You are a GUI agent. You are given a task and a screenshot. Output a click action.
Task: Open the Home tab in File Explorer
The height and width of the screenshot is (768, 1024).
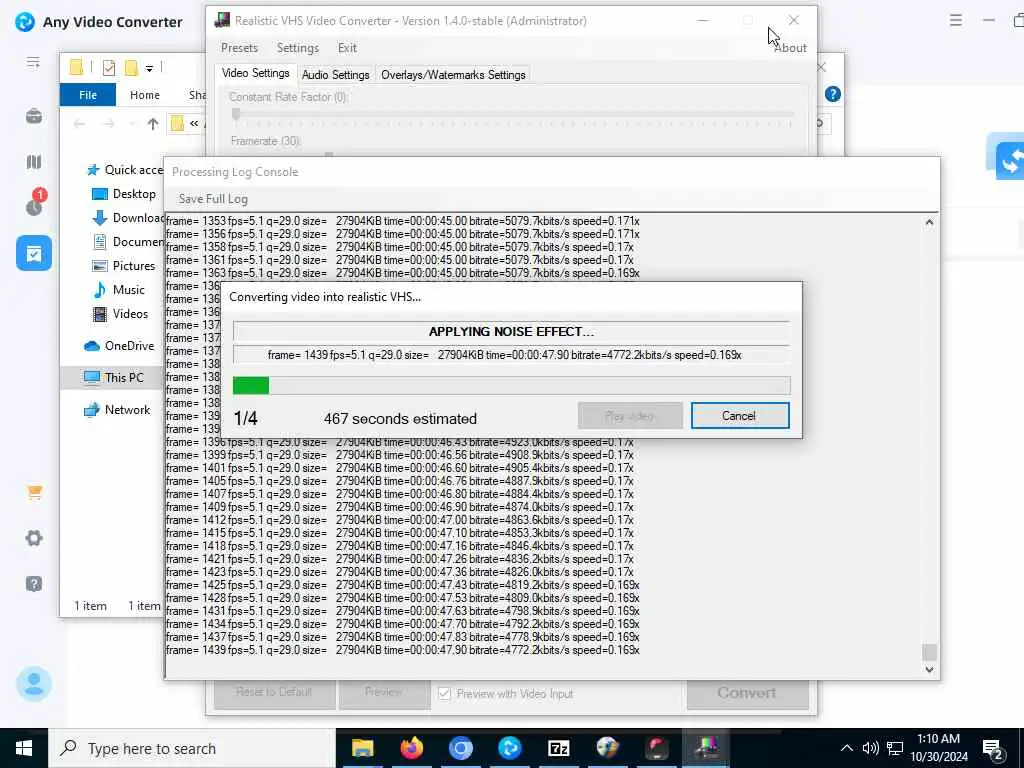click(x=144, y=95)
